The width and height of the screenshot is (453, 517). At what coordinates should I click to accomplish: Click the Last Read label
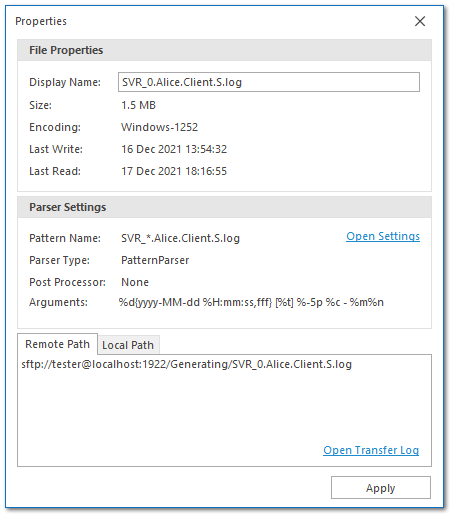[55, 171]
